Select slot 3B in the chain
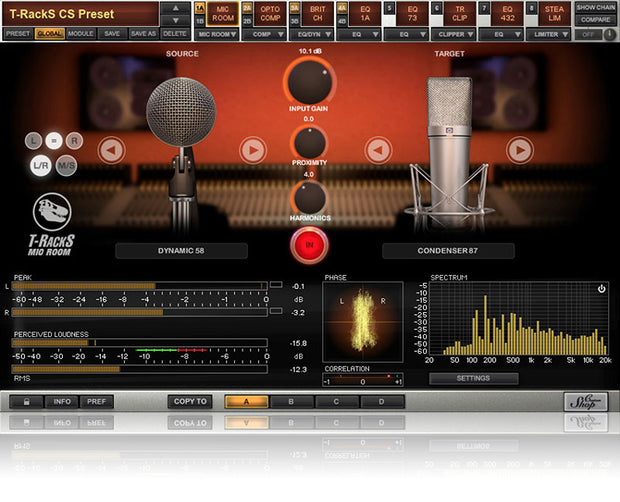The image size is (620, 502). point(295,21)
